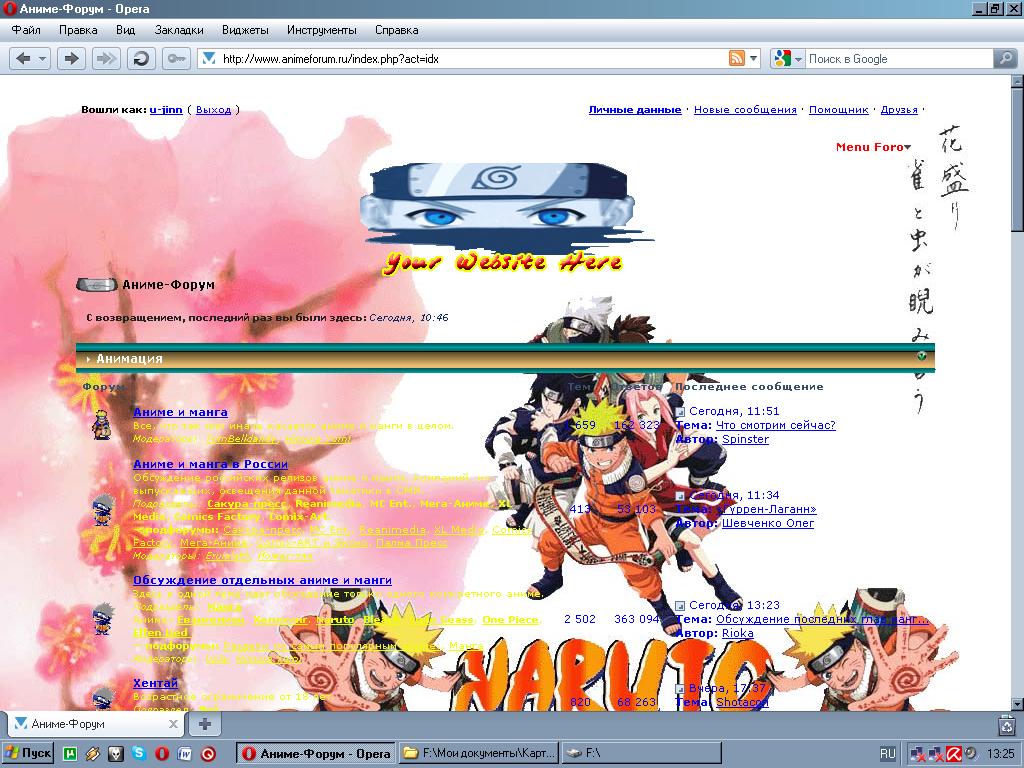
Task: Go to last post icon near Сегодня, 11:34
Action: (680, 496)
